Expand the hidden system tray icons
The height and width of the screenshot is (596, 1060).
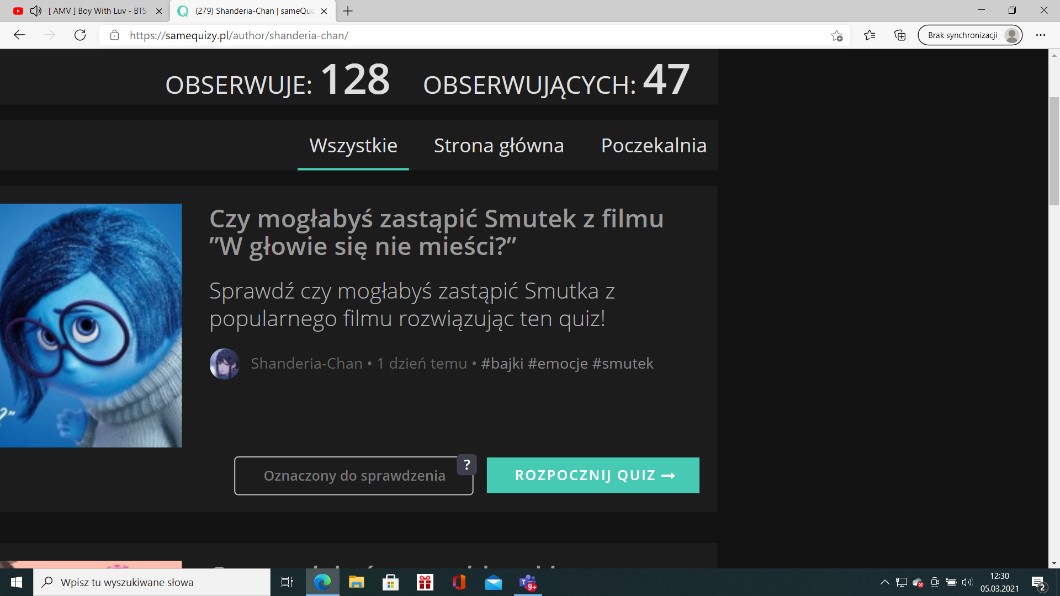click(885, 582)
